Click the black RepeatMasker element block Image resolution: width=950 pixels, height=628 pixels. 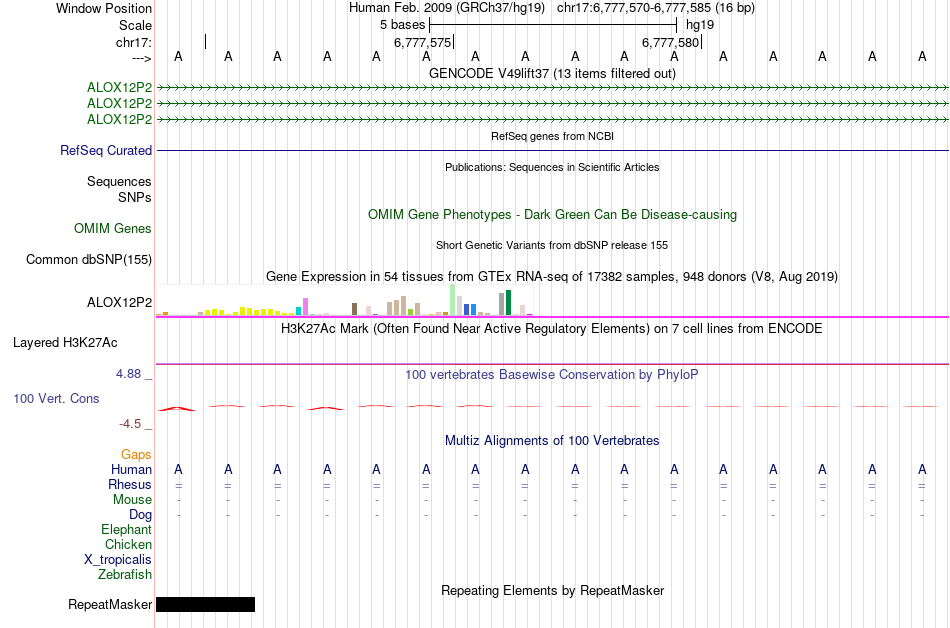pos(205,604)
